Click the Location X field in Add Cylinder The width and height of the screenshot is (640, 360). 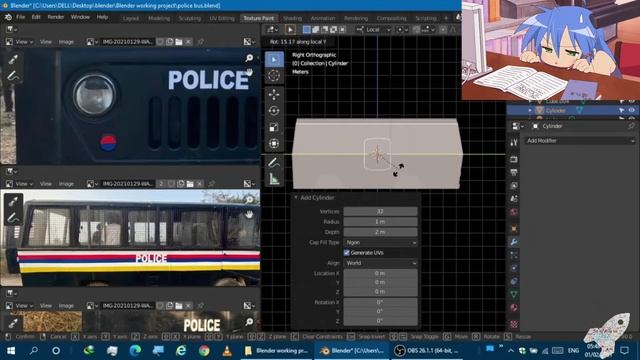click(x=380, y=273)
